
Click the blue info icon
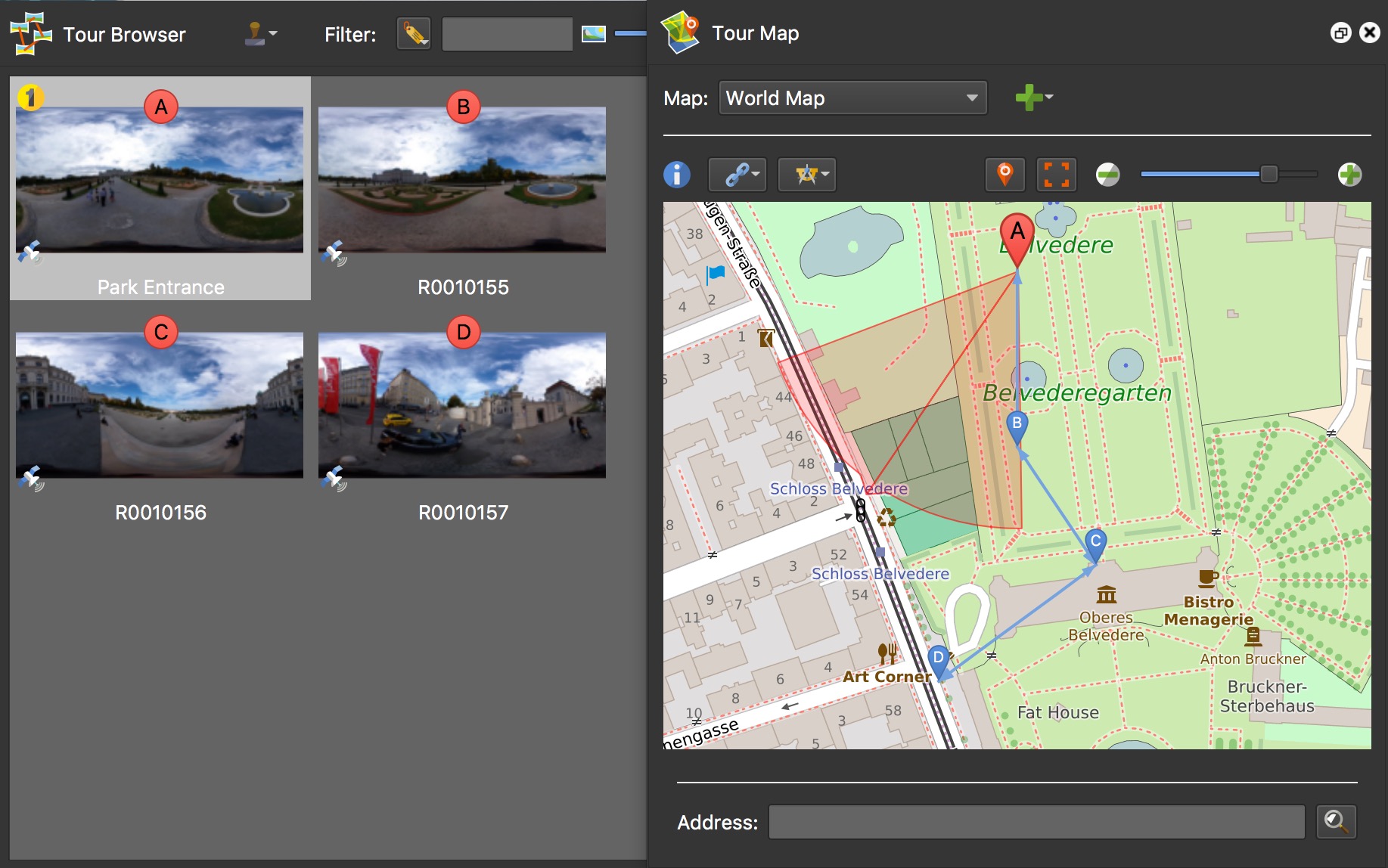point(677,175)
